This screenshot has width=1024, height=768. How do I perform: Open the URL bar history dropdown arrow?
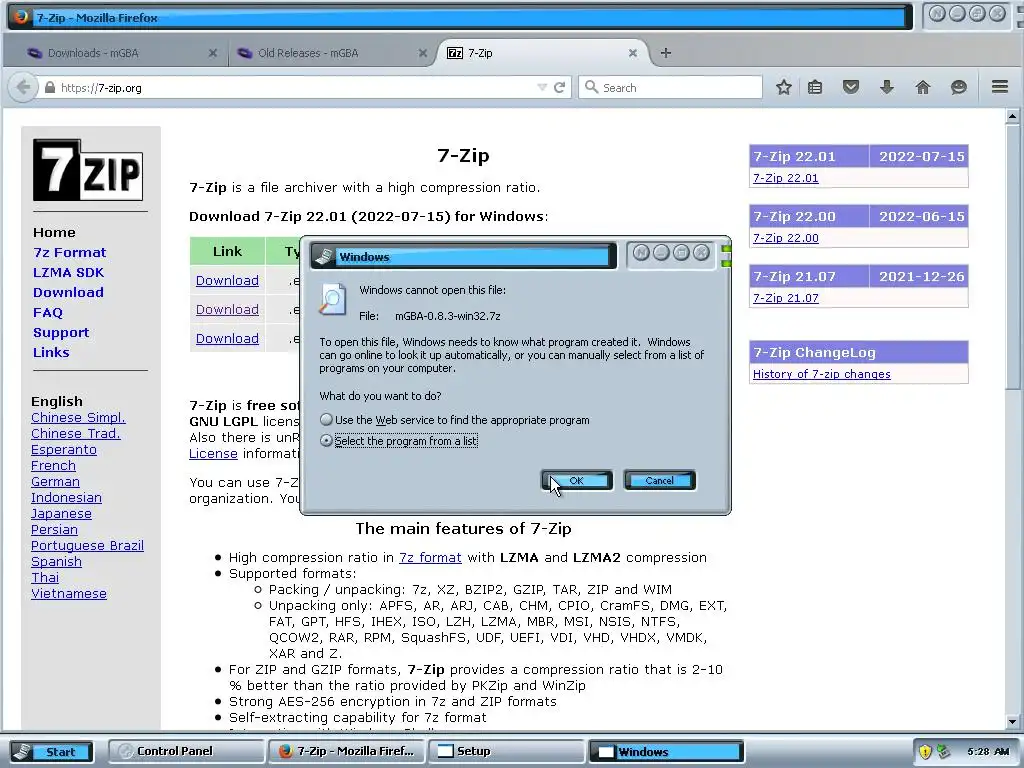[x=541, y=88]
